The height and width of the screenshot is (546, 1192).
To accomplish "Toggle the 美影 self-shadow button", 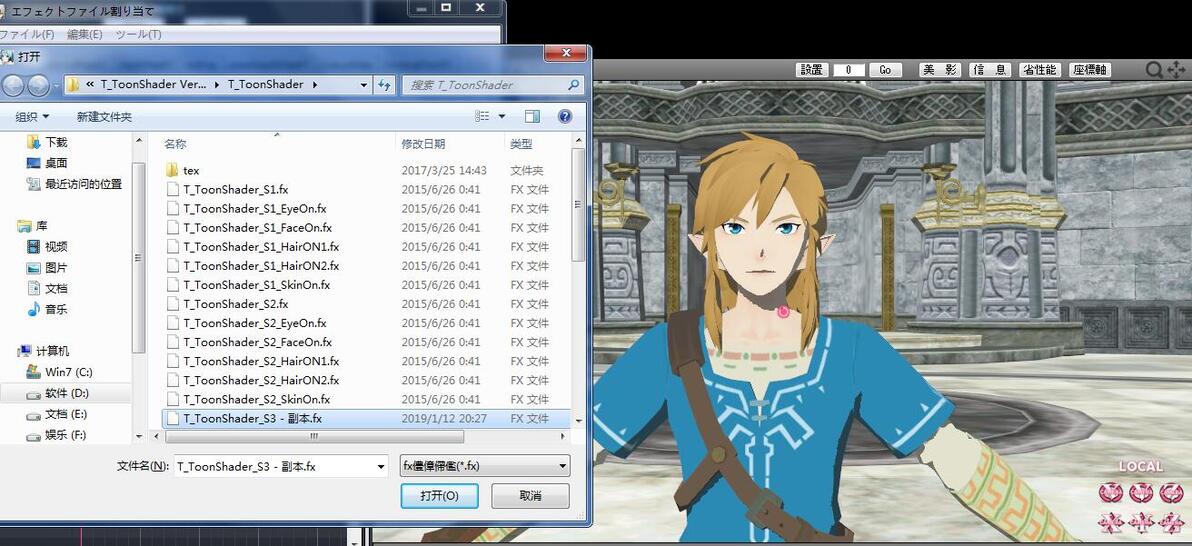I will point(940,70).
